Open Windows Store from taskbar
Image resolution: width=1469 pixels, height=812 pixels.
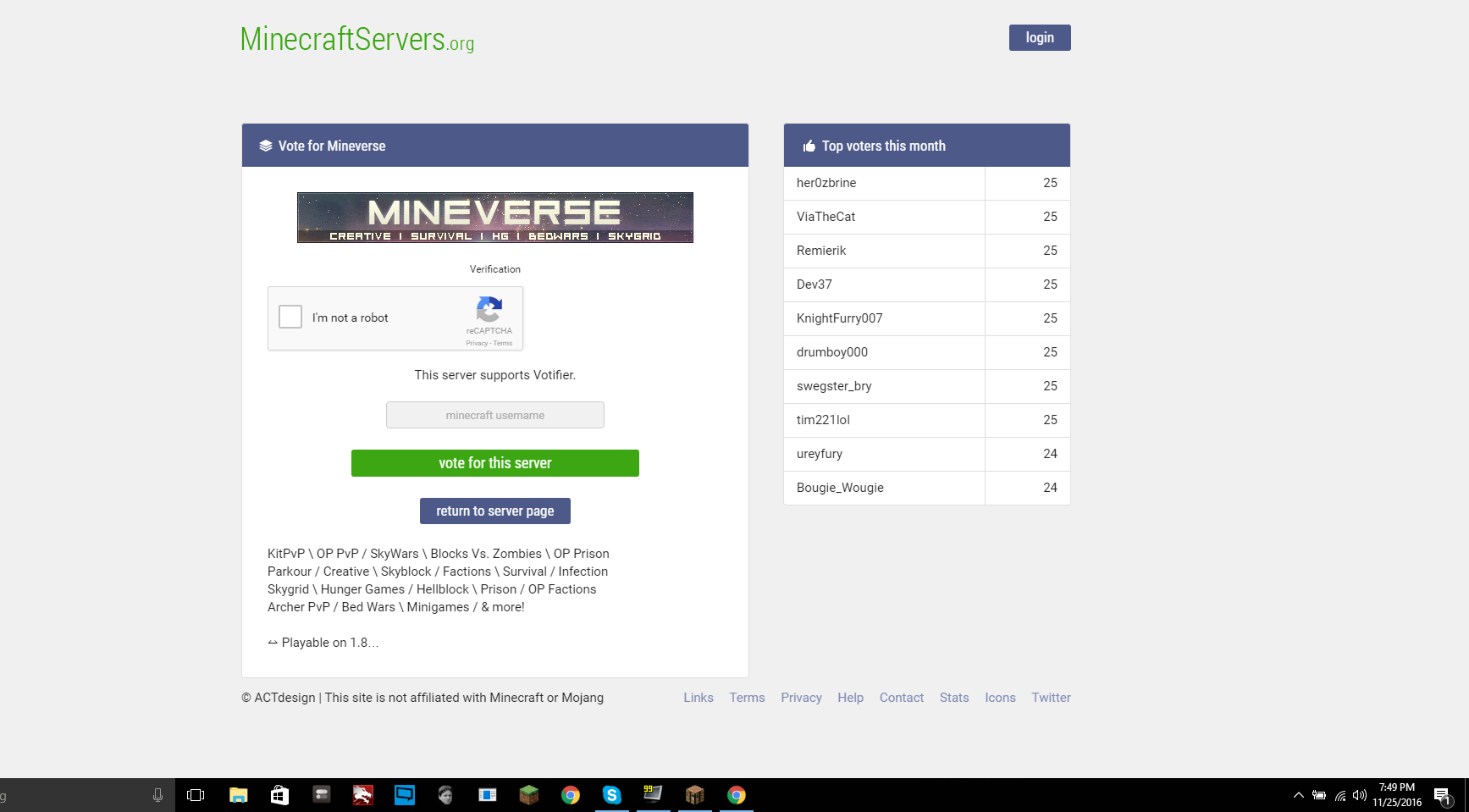click(x=279, y=795)
